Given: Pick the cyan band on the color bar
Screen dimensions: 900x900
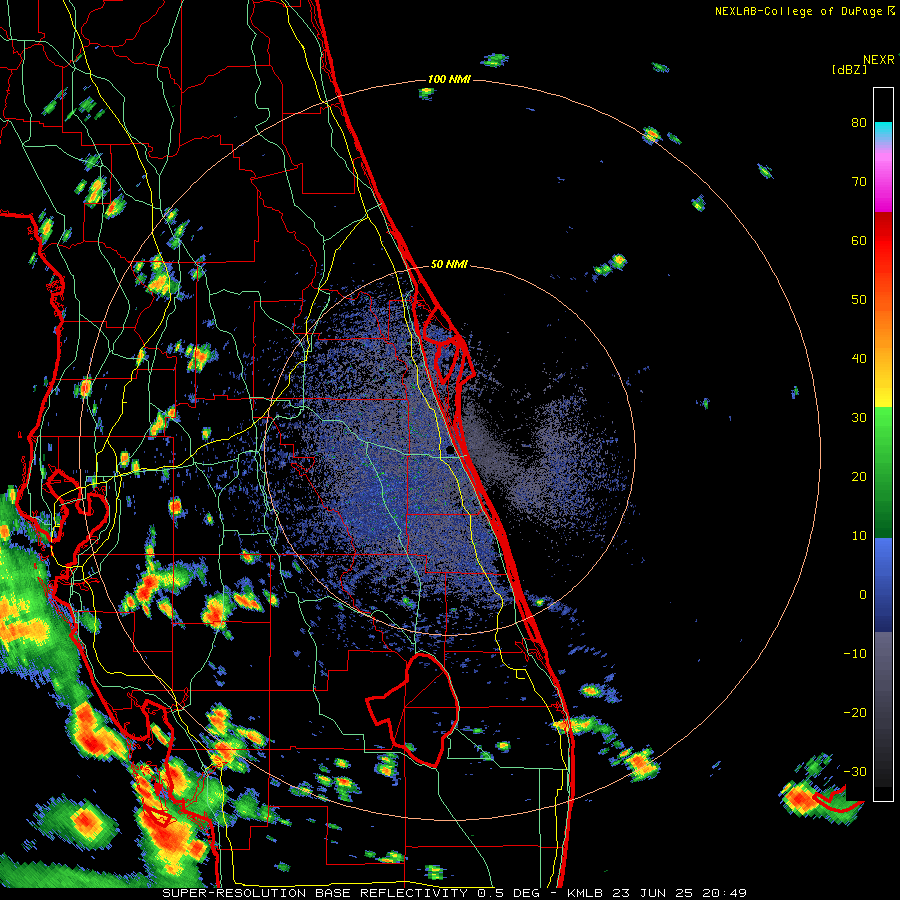Looking at the screenshot, I should 883,131.
